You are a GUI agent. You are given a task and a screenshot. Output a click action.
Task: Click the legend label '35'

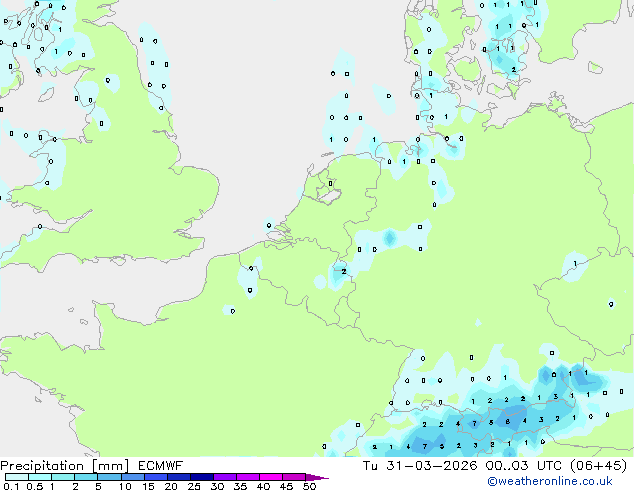[x=241, y=486]
